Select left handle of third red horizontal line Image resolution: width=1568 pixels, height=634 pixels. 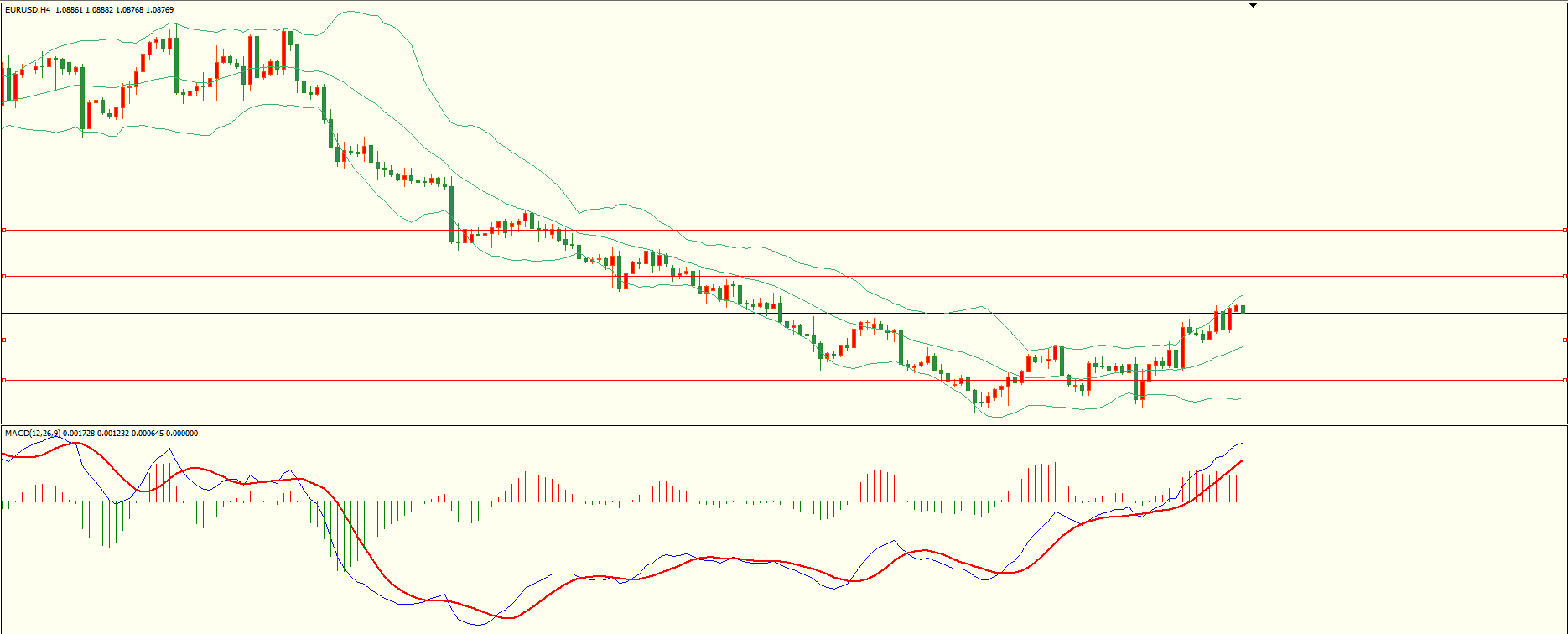pyautogui.click(x=3, y=340)
